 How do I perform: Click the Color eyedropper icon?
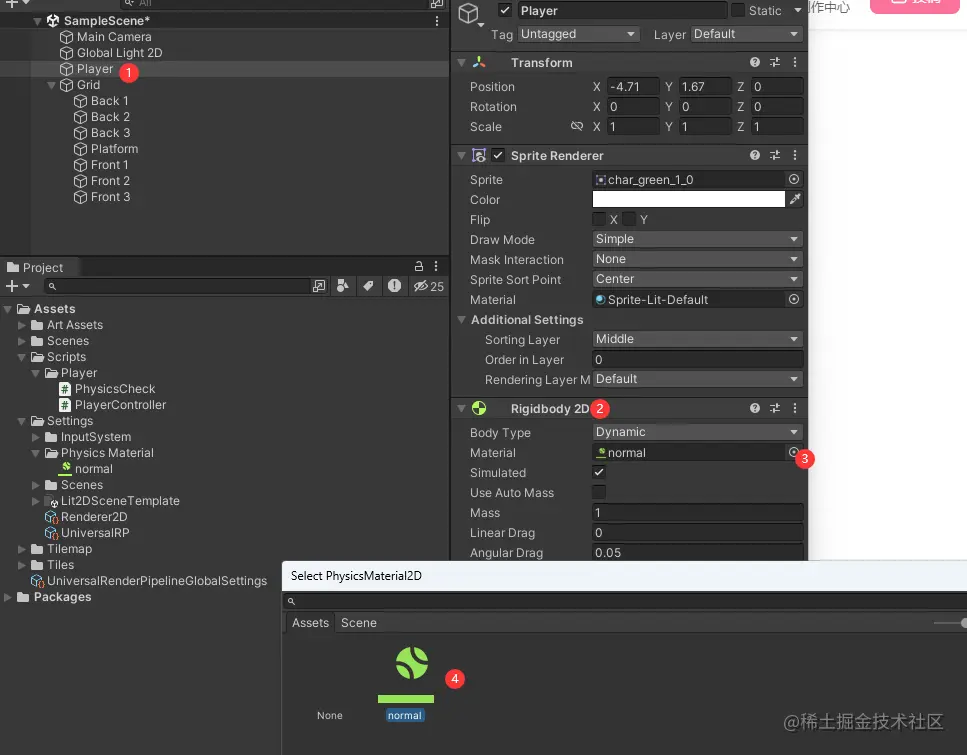(796, 199)
